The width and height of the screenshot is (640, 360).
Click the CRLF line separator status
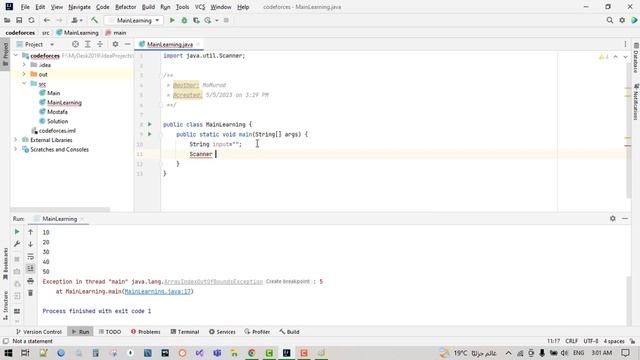pos(571,341)
